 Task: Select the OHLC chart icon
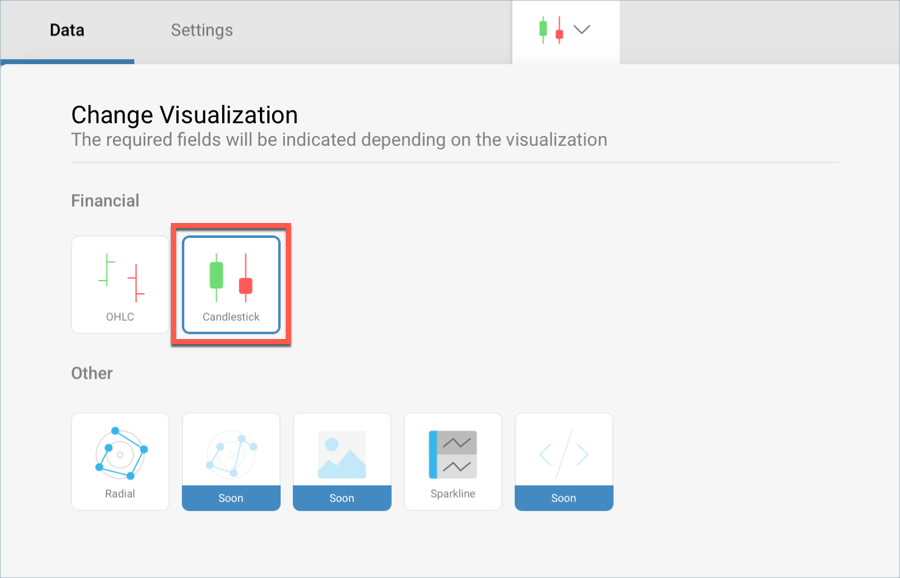point(120,276)
